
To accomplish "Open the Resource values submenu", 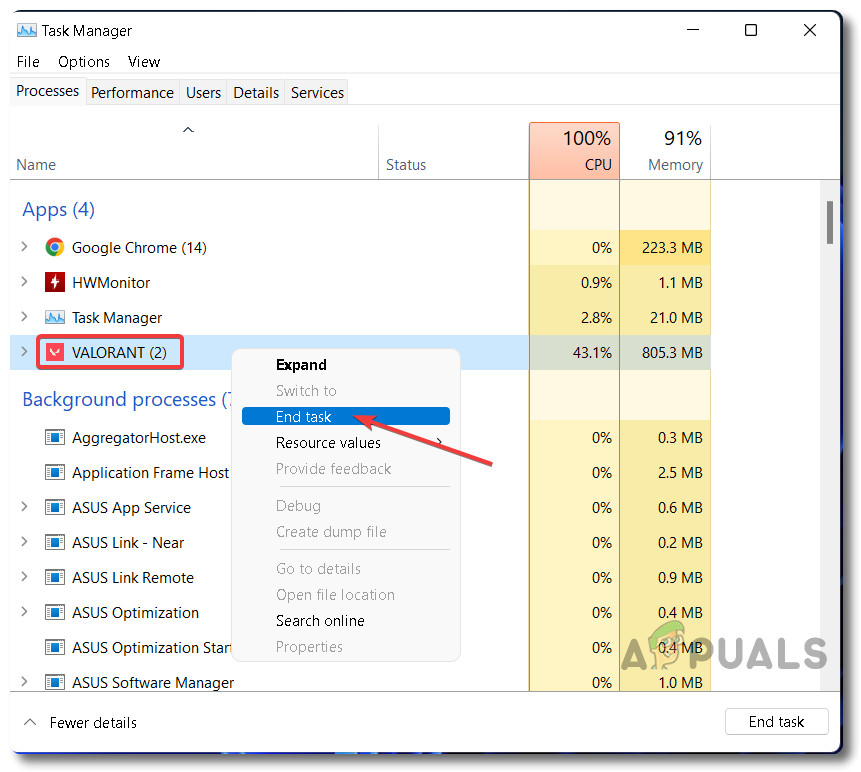I will click(346, 443).
